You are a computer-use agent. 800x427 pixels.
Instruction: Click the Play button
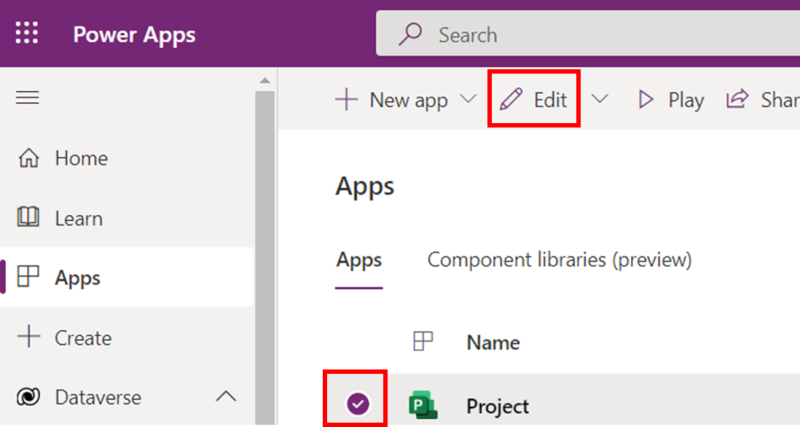[x=671, y=100]
